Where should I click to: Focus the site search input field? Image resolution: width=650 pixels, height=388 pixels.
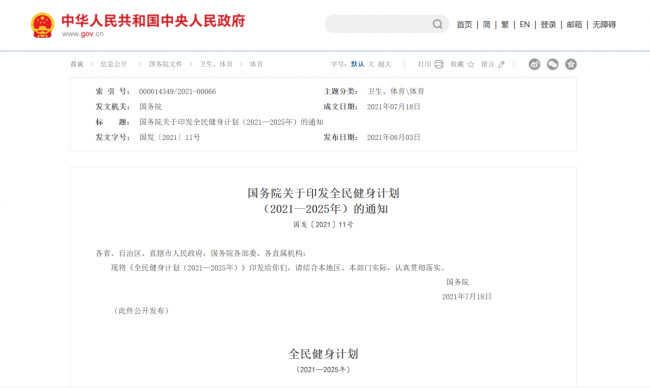click(x=387, y=24)
